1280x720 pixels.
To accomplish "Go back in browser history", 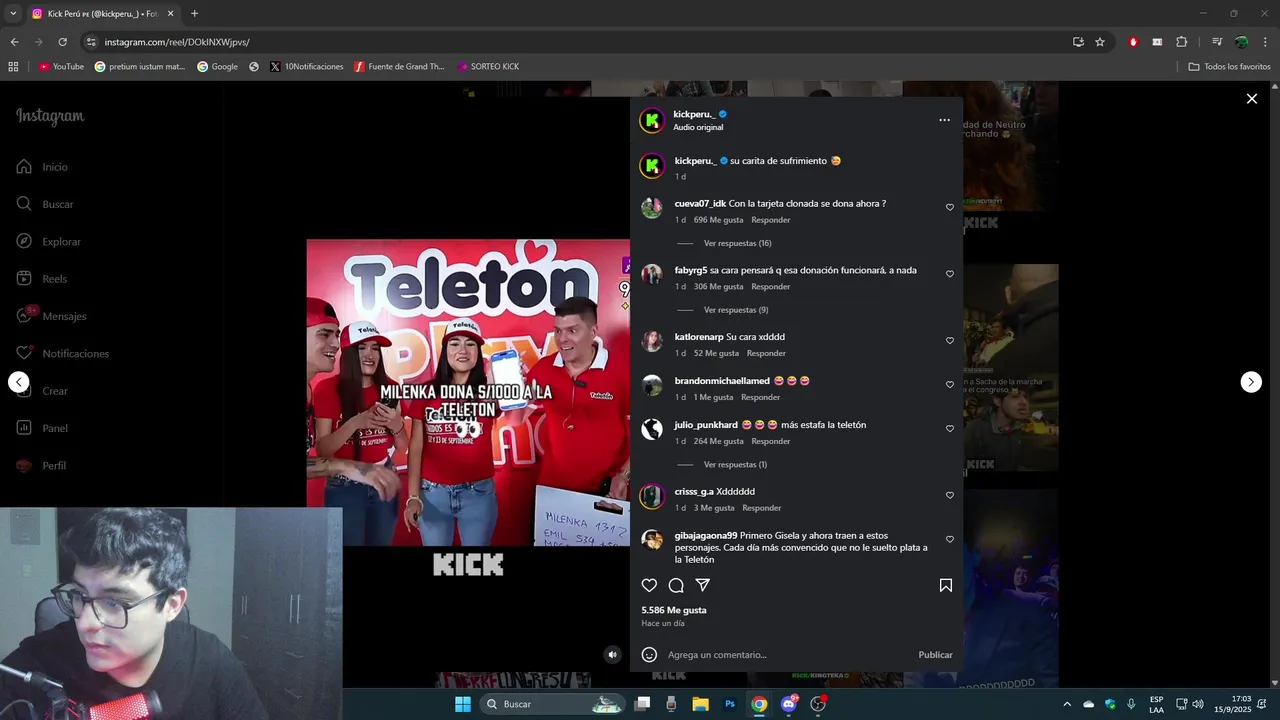I will pyautogui.click(x=14, y=42).
